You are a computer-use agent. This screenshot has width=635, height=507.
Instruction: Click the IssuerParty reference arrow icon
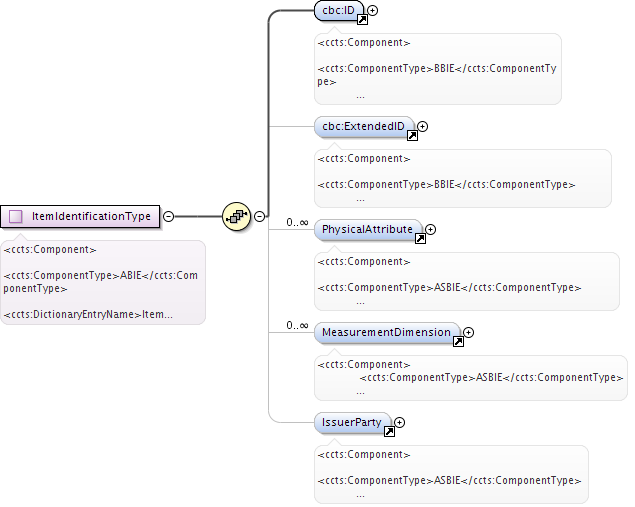coord(389,431)
